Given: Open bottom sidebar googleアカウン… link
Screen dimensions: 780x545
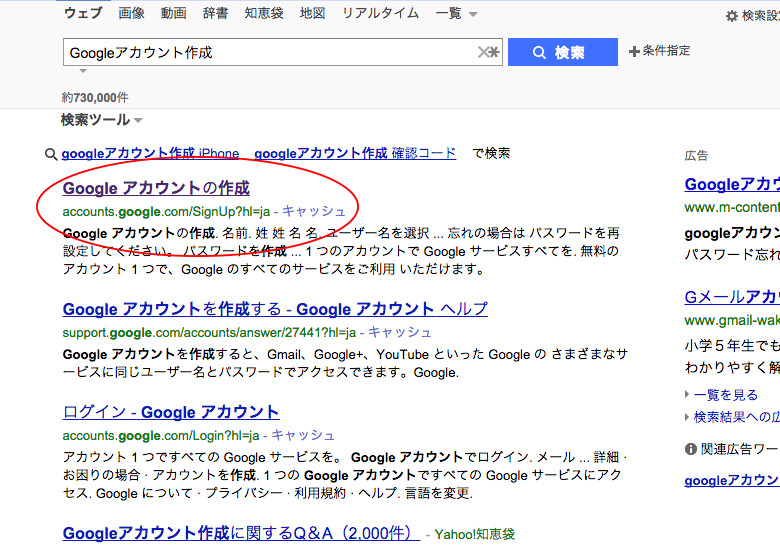Looking at the screenshot, I should (732, 480).
